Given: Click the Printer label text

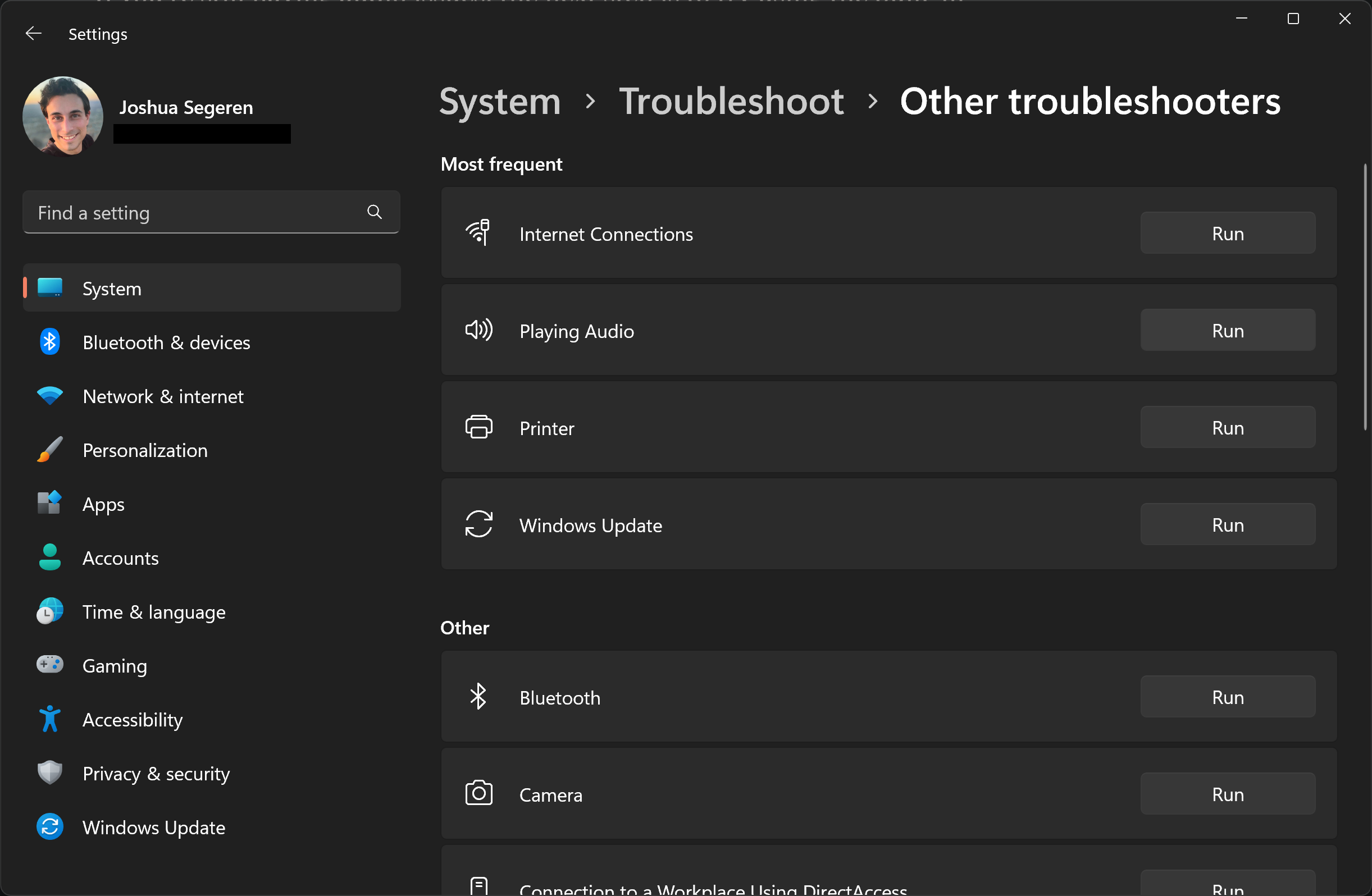Looking at the screenshot, I should 546,428.
